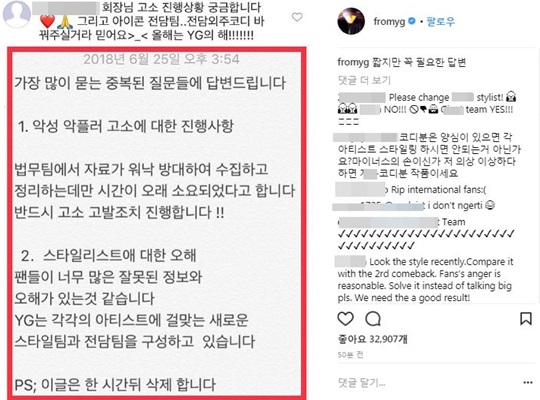Image resolution: width=540 pixels, height=400 pixels.
Task: Open the speech bubble comment icon
Action: pos(373,319)
